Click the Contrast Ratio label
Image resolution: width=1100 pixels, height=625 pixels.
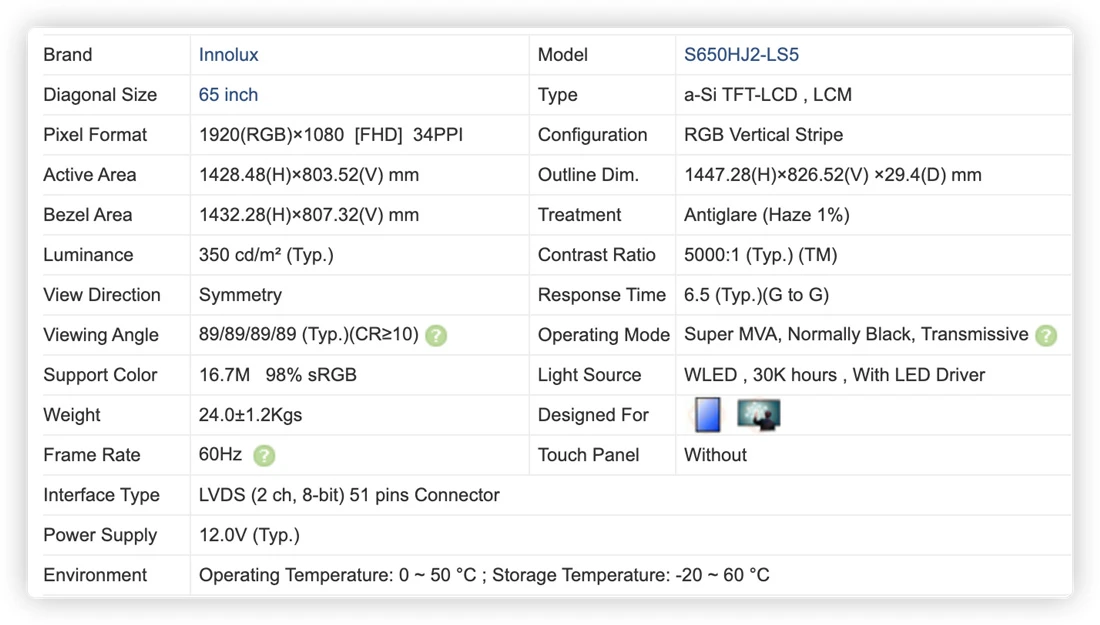click(x=596, y=255)
